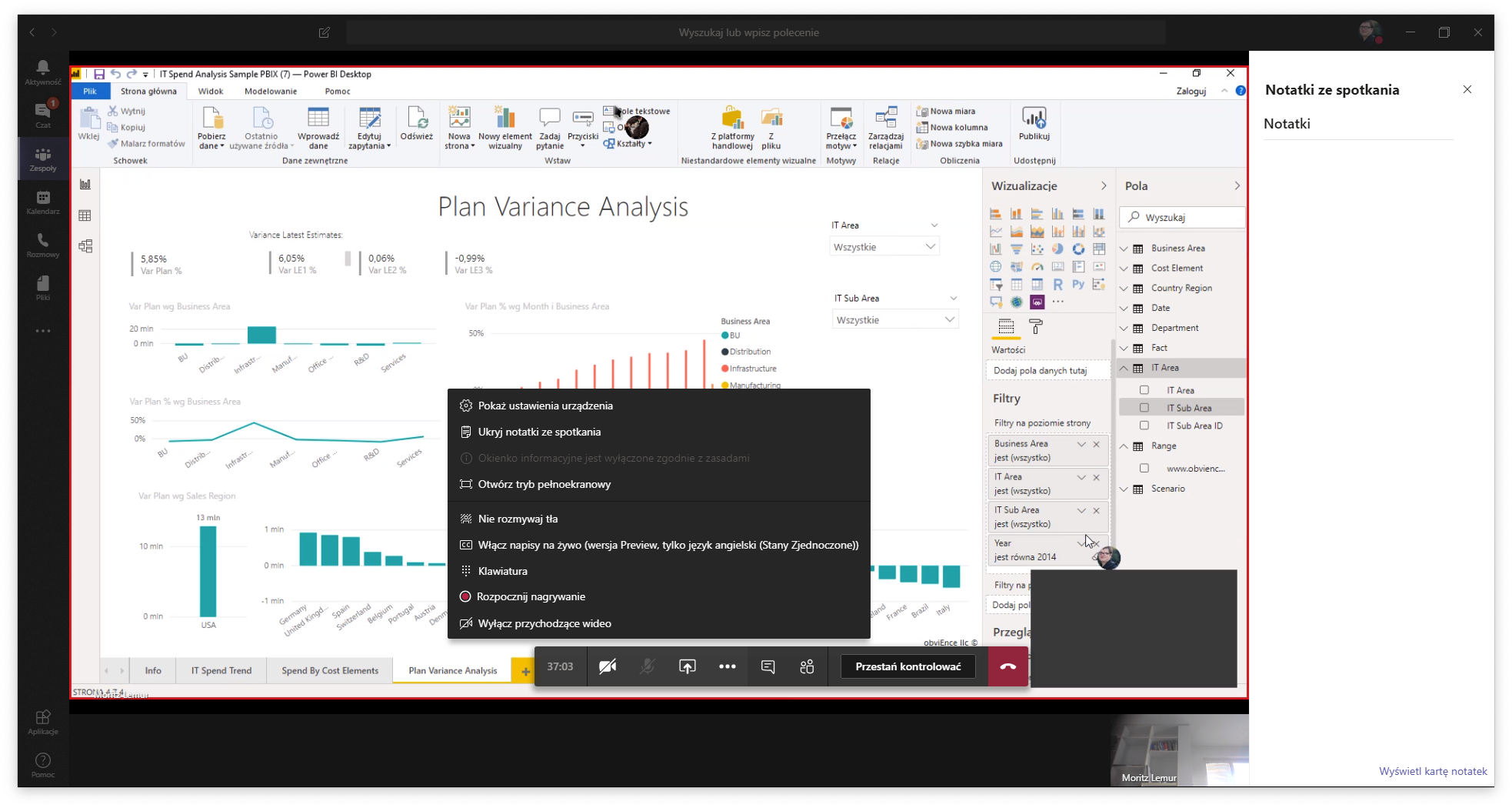Select Ukryj notatki ze spotkania
Image resolution: width=1512 pixels, height=808 pixels.
(659, 432)
